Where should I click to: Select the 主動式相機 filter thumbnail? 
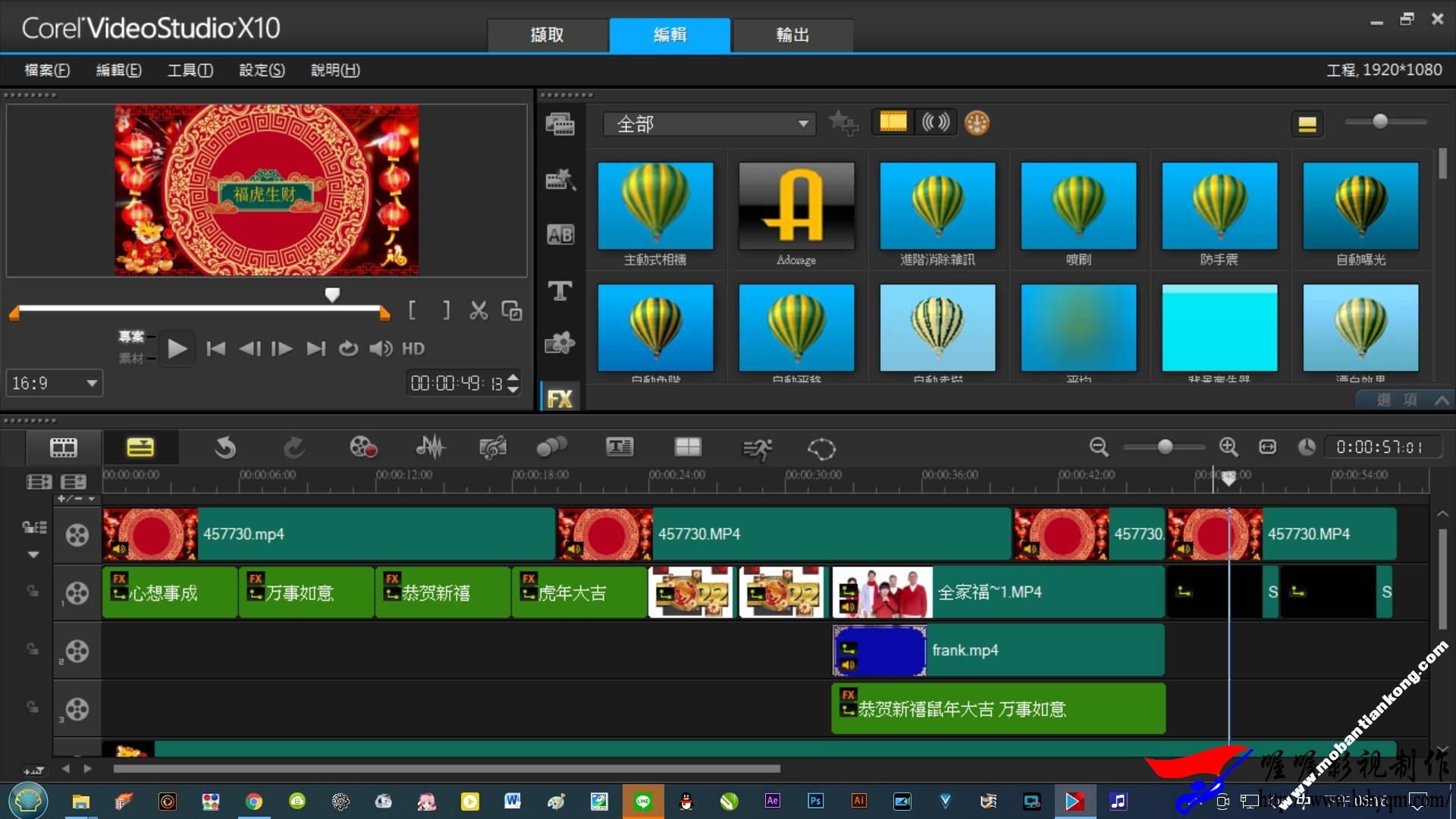(x=655, y=206)
